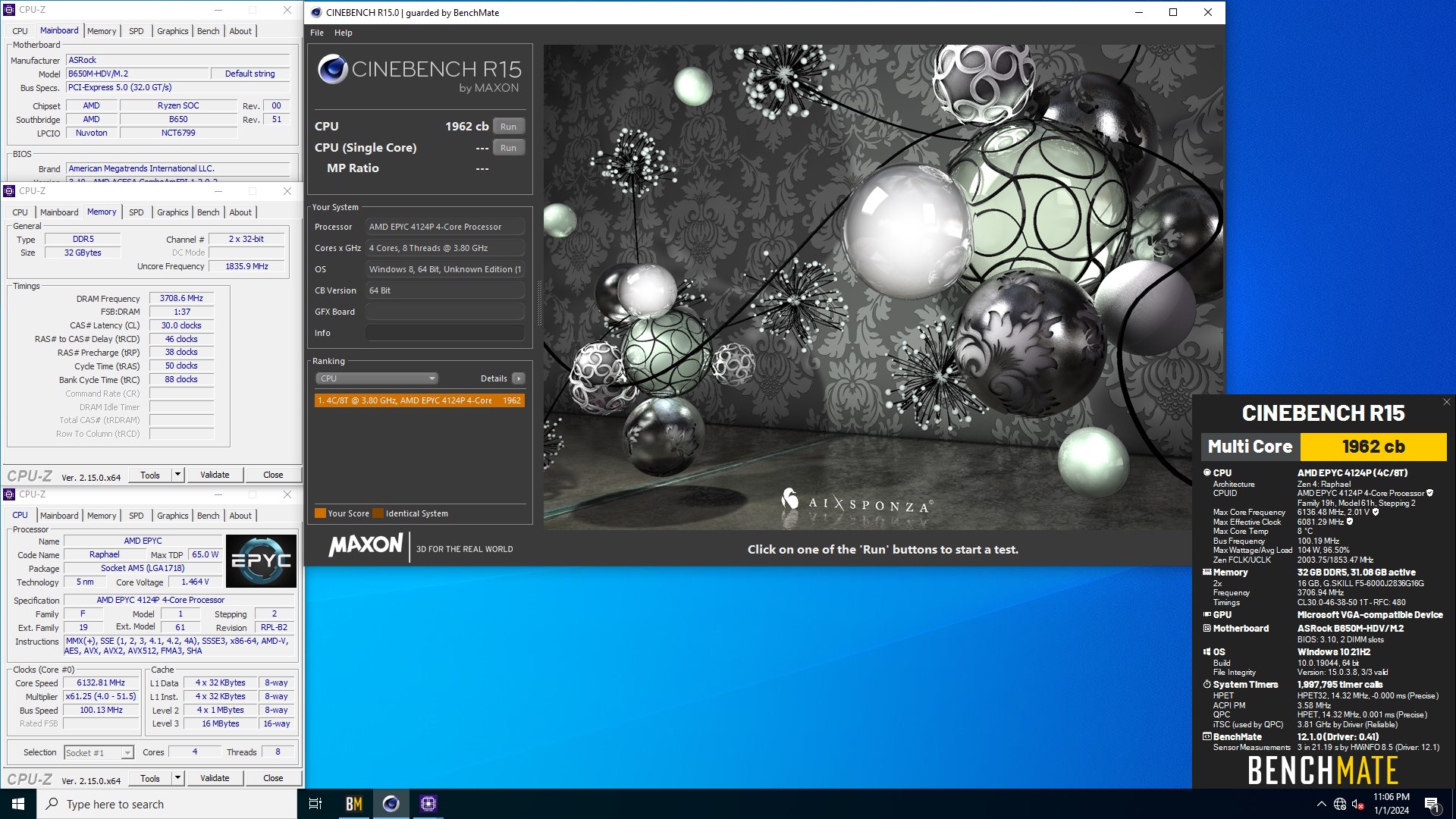Click the Windows search box
Viewport: 1456px width, 819px height.
tap(167, 804)
